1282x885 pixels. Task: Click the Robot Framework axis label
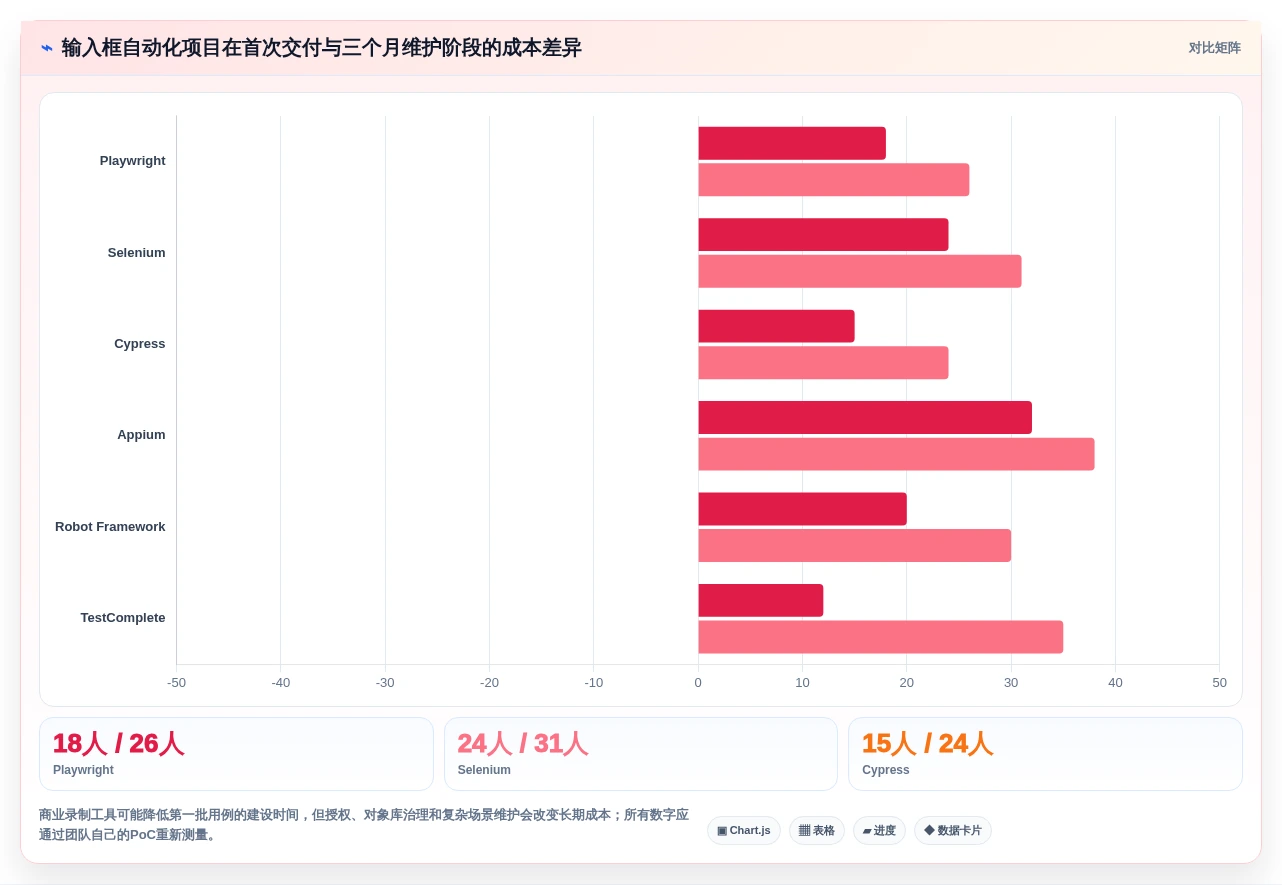[x=110, y=527]
